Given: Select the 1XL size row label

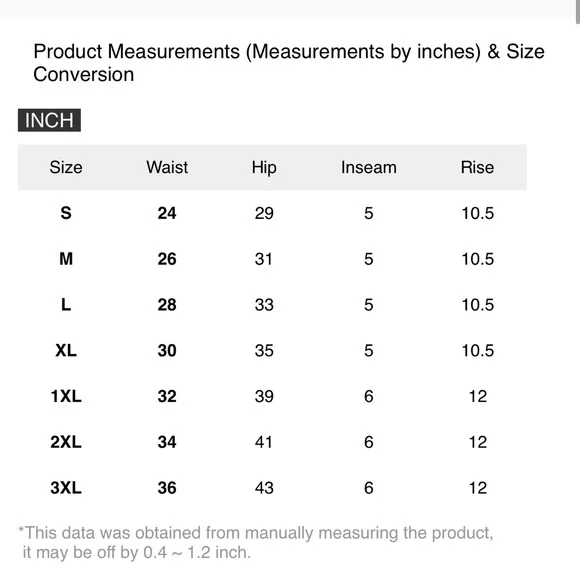Looking at the screenshot, I should [66, 396].
